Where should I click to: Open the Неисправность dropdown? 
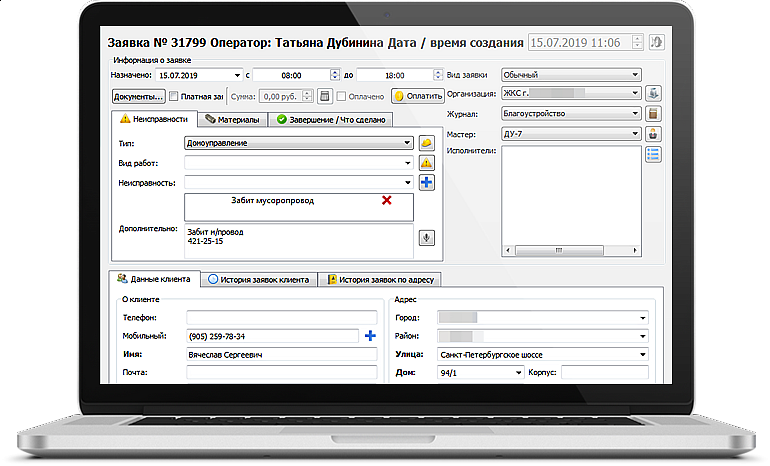point(408,183)
